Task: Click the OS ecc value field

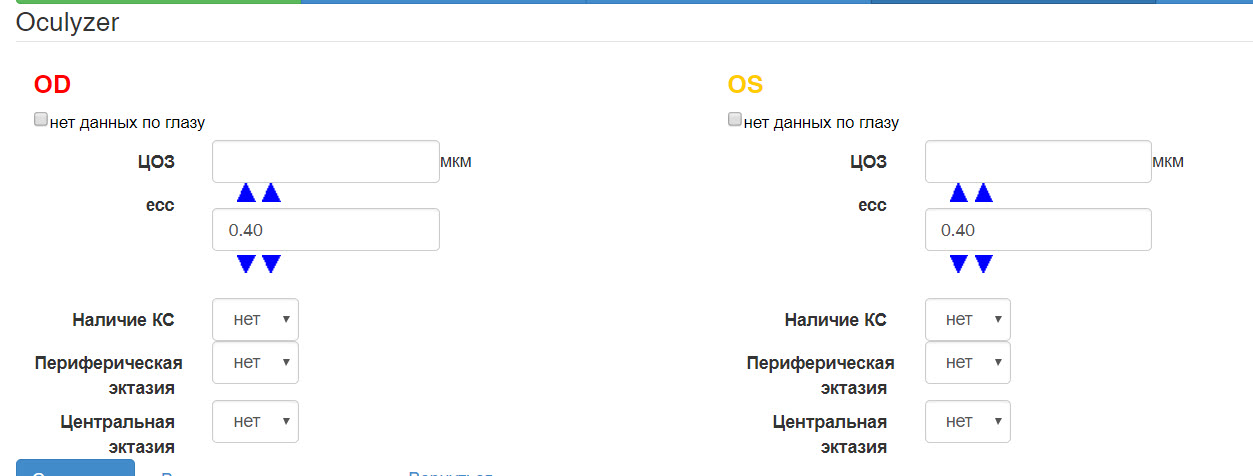Action: (1038, 230)
